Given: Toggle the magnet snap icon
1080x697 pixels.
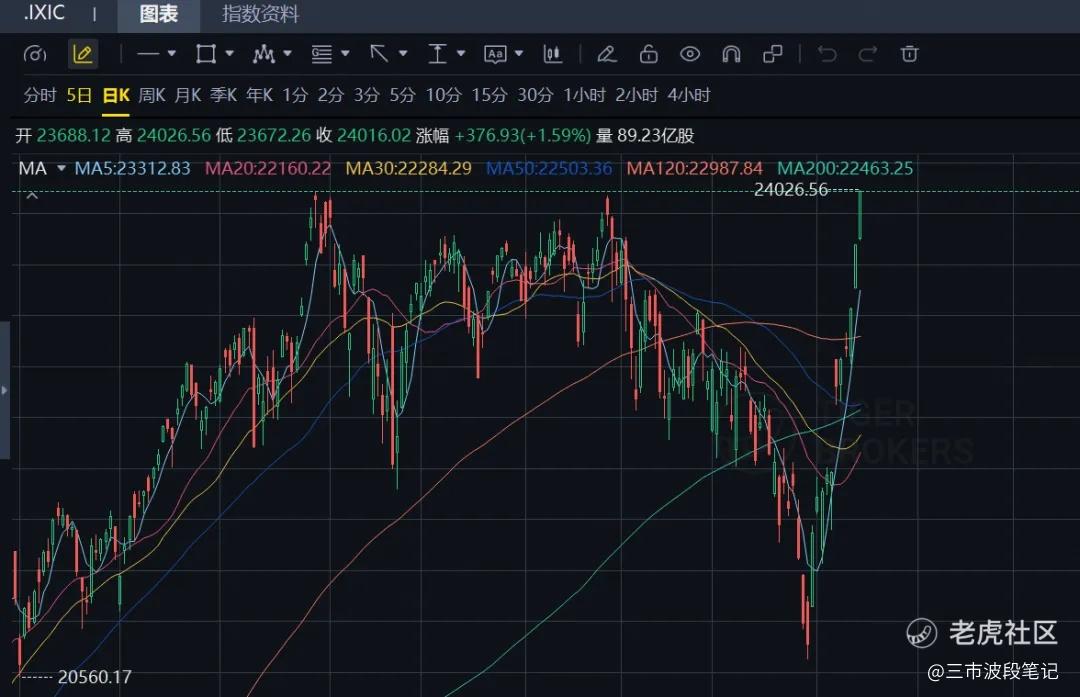Looking at the screenshot, I should coord(731,54).
